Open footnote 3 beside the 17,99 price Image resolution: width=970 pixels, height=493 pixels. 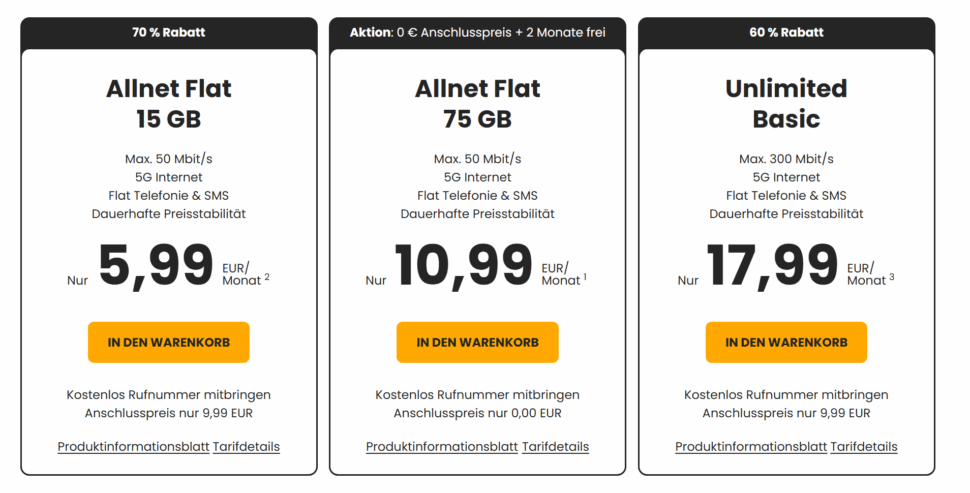coord(891,277)
